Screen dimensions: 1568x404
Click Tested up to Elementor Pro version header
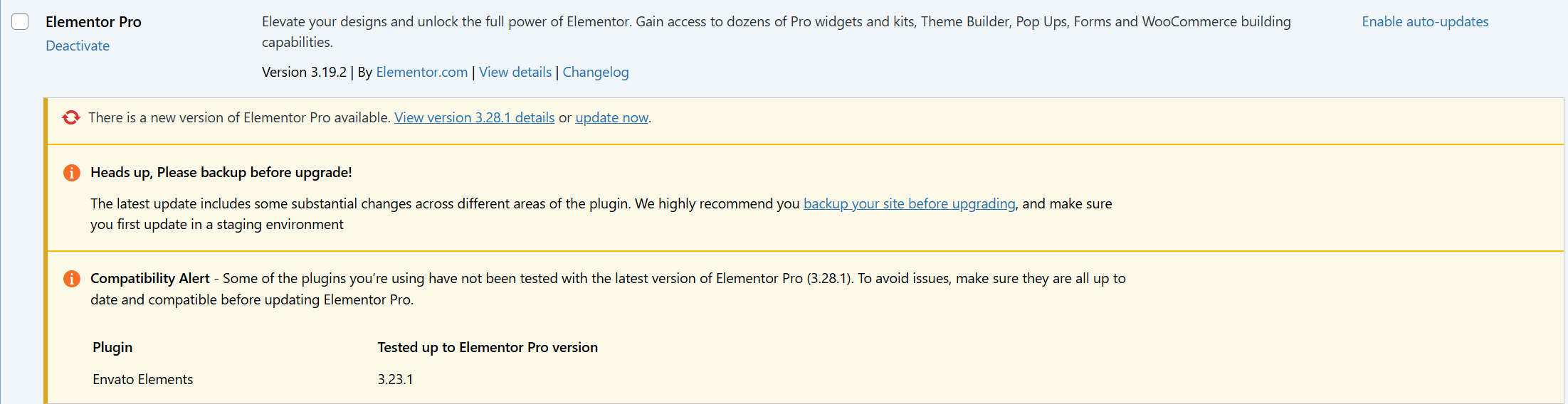[x=488, y=347]
